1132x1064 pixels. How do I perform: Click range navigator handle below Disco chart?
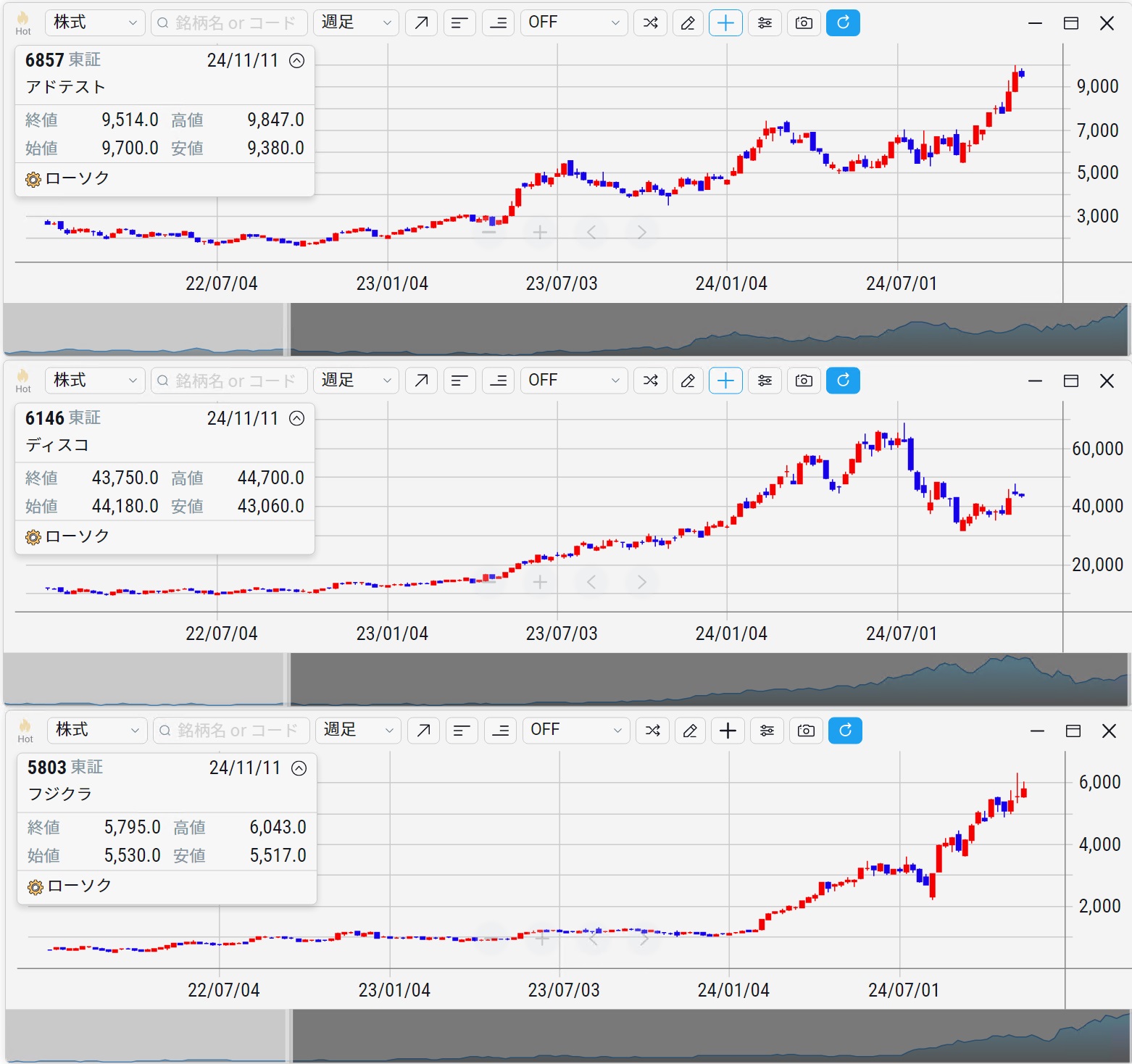pos(287,679)
